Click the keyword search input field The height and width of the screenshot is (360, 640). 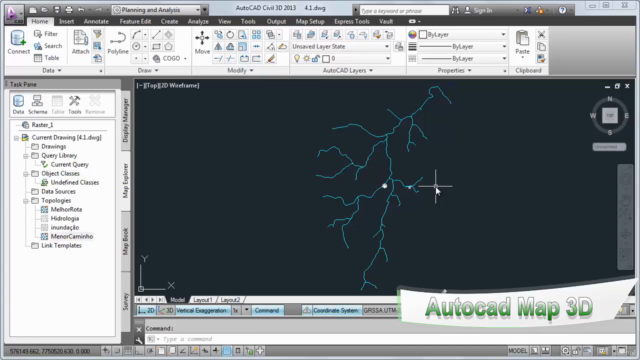tap(403, 11)
